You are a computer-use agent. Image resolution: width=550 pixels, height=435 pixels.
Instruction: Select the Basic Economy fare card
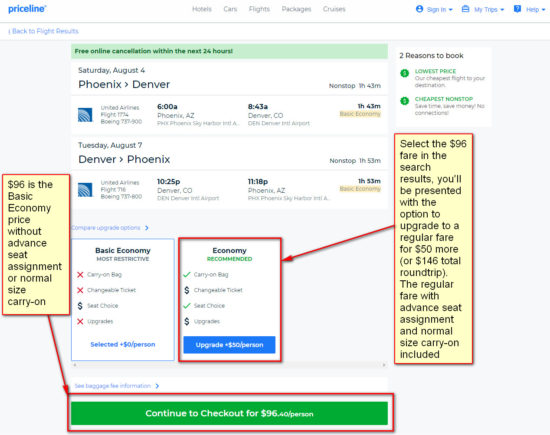point(123,300)
